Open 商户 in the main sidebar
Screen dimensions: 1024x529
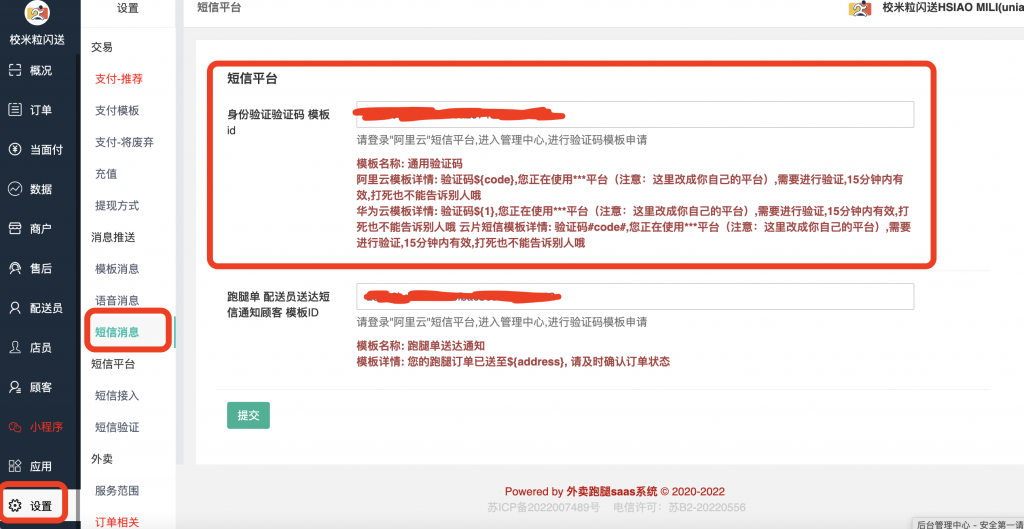pyautogui.click(x=40, y=229)
